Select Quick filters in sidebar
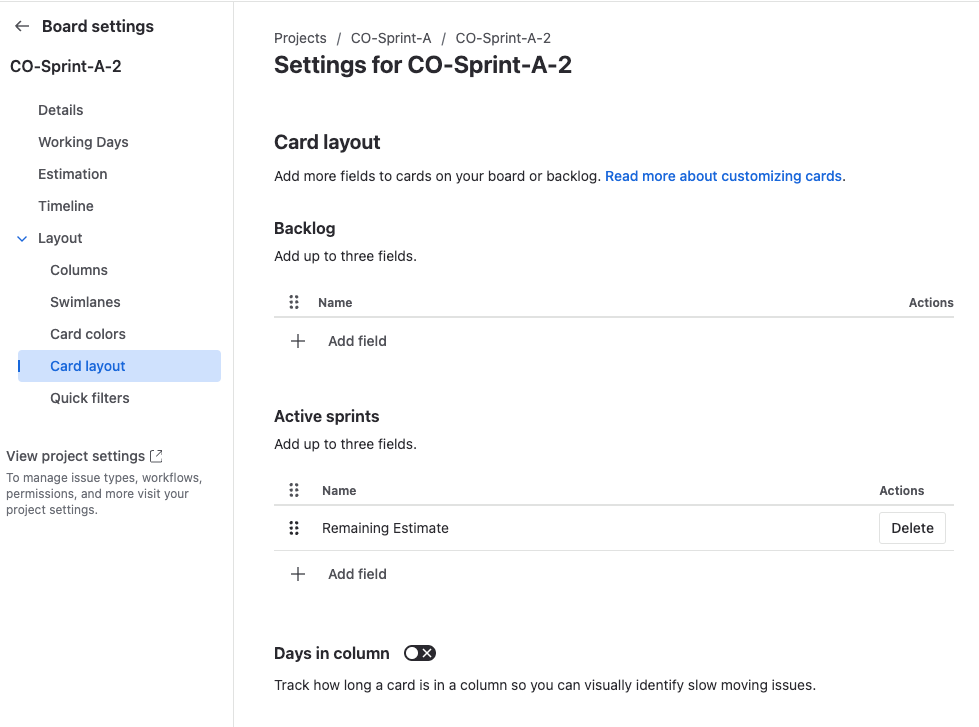Image resolution: width=979 pixels, height=727 pixels. click(x=90, y=398)
